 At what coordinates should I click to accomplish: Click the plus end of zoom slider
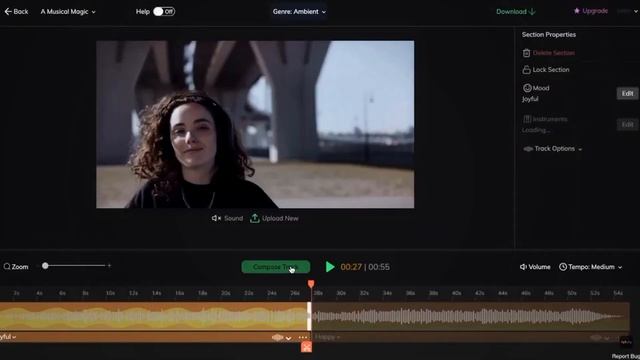[109, 266]
